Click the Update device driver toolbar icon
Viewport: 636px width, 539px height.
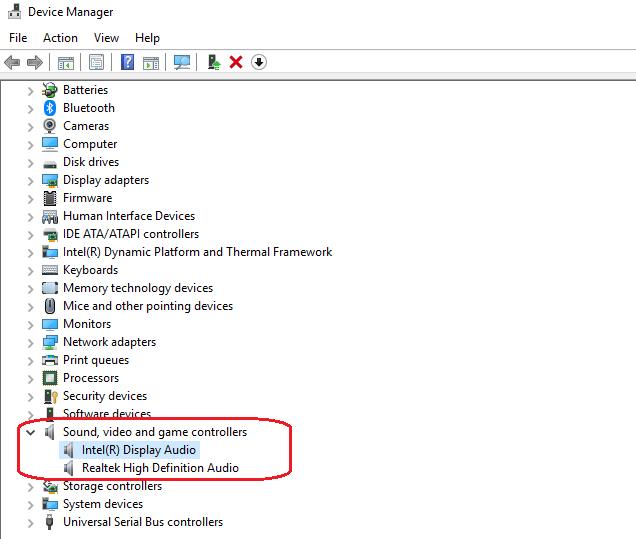tap(213, 63)
